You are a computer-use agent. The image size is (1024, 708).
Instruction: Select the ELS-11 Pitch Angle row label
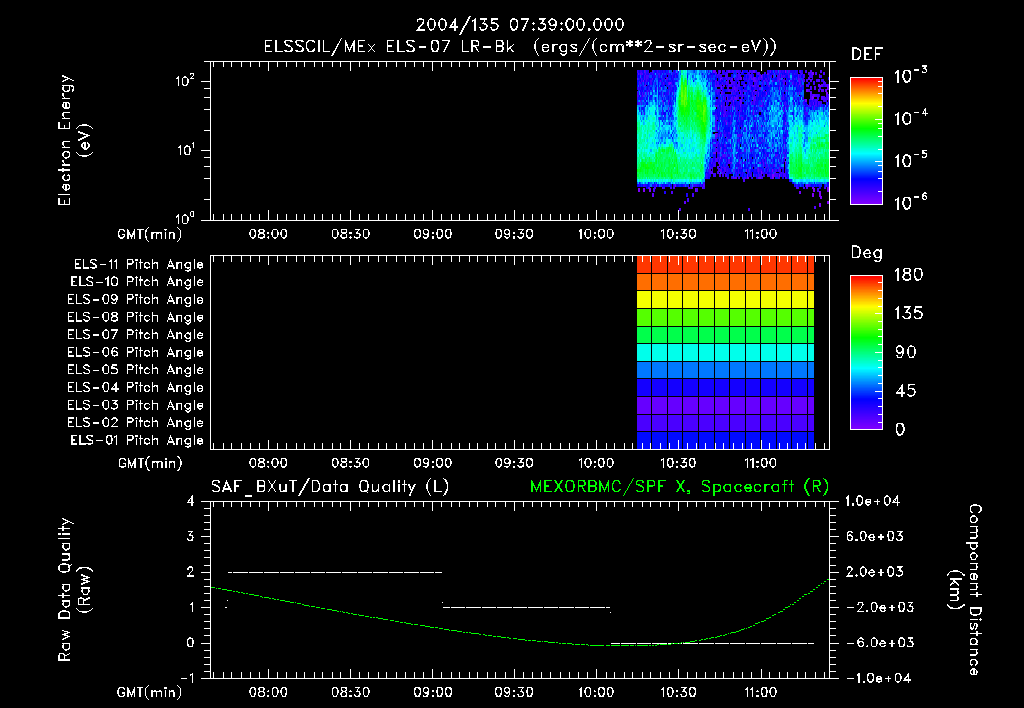point(138,265)
